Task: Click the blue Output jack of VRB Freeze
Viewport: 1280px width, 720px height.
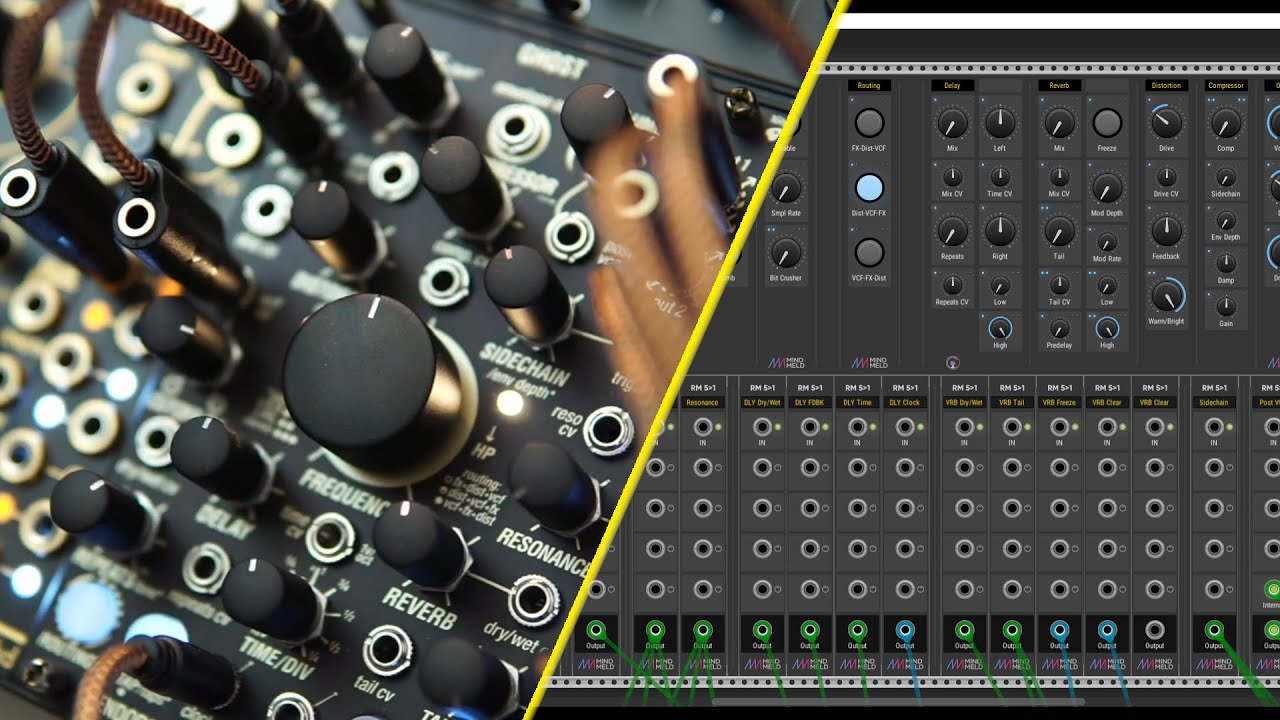Action: [x=1060, y=630]
